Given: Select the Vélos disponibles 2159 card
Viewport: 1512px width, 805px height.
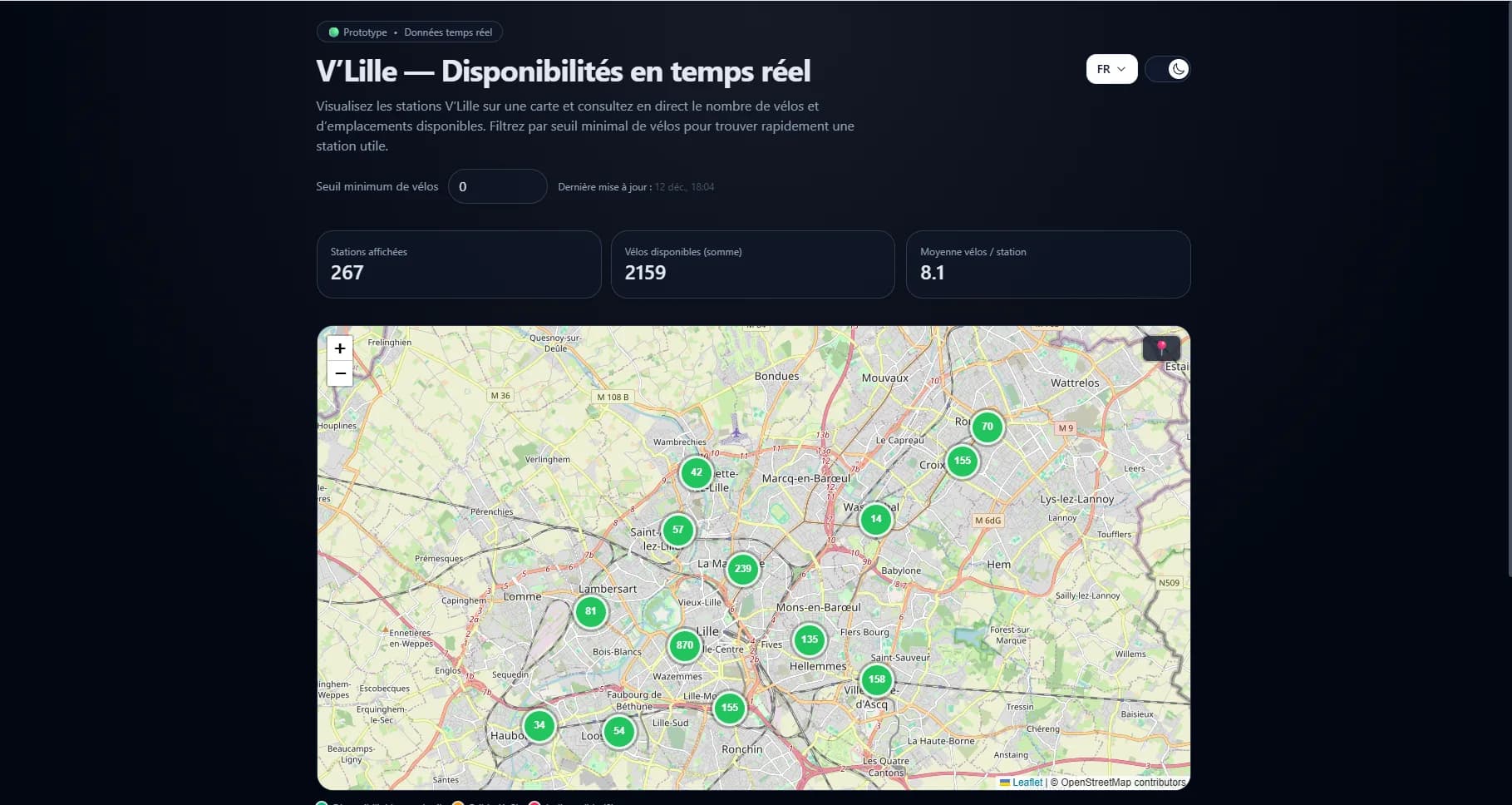Looking at the screenshot, I should (x=753, y=264).
